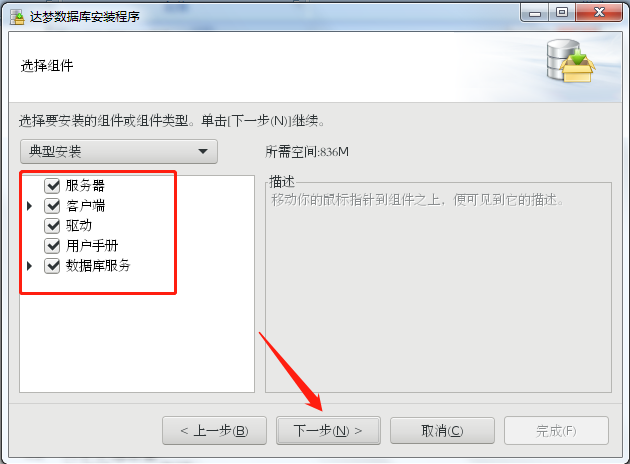The width and height of the screenshot is (630, 464).
Task: Maximize the installer window
Action: 562,12
